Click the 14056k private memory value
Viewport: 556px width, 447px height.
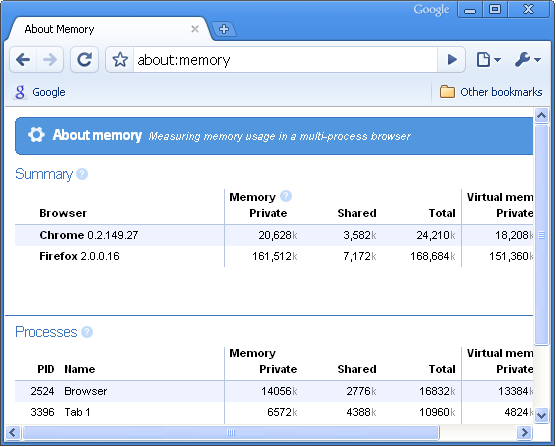[279, 391]
